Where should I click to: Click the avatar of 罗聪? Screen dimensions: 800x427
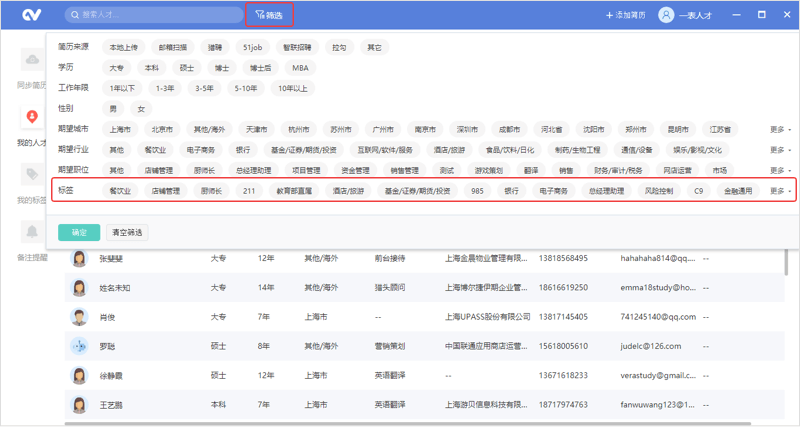tap(79, 346)
